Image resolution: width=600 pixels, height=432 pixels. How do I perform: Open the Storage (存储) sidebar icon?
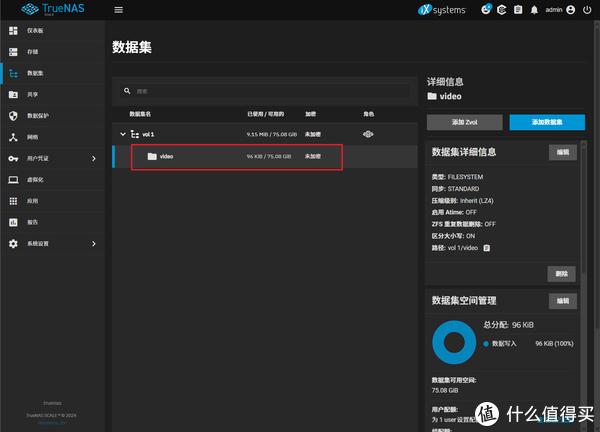point(13,52)
